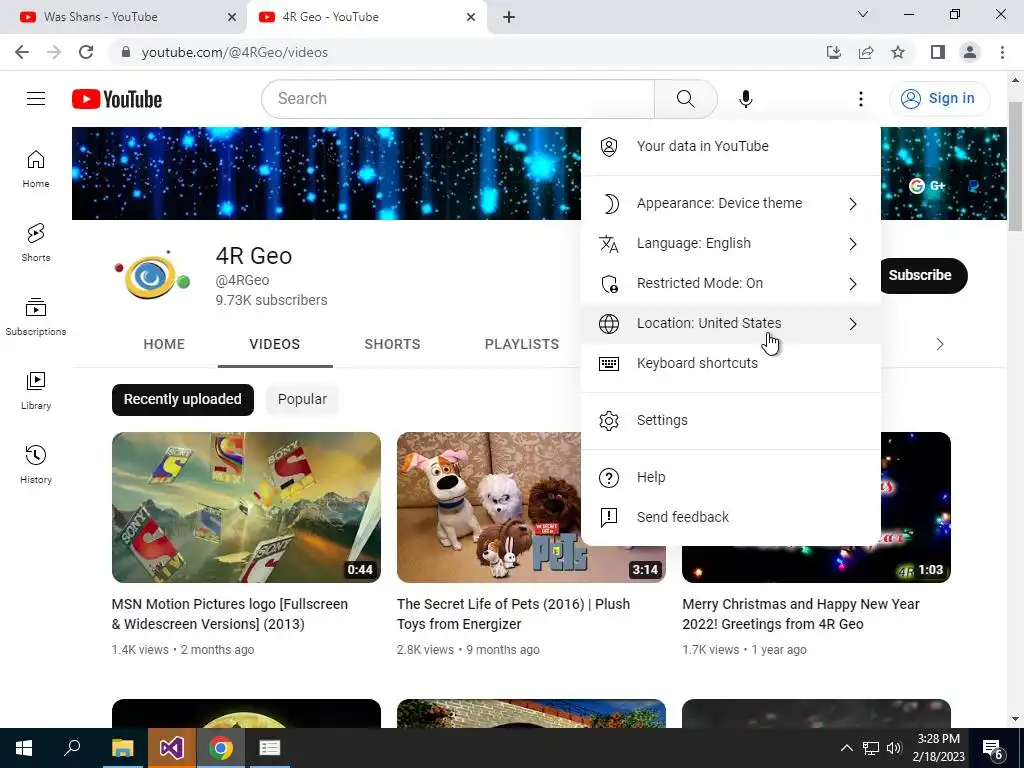Click the Google icon on channel banner
The height and width of the screenshot is (768, 1024).
[x=917, y=186]
